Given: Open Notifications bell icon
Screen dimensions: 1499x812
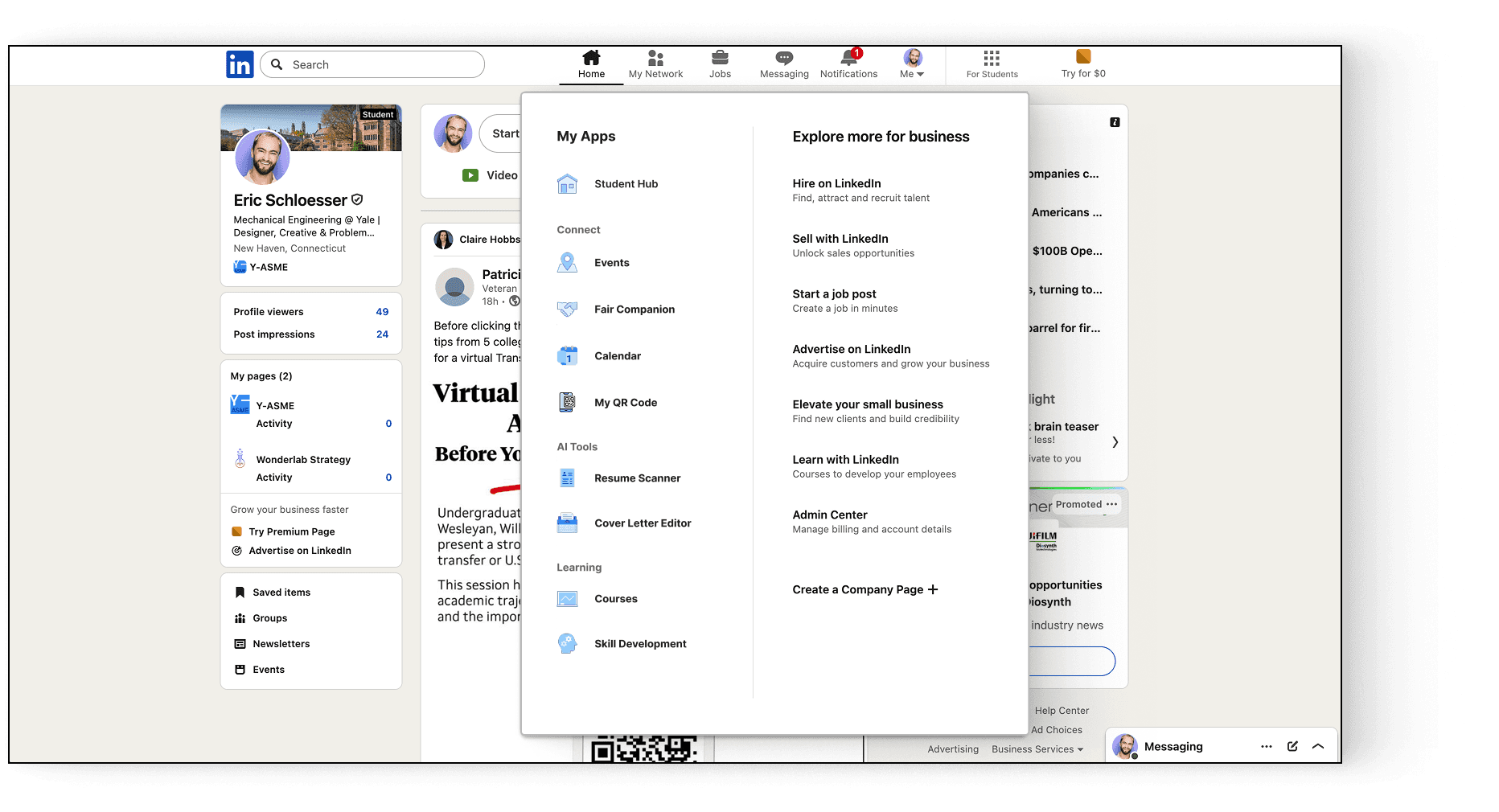Looking at the screenshot, I should (848, 57).
